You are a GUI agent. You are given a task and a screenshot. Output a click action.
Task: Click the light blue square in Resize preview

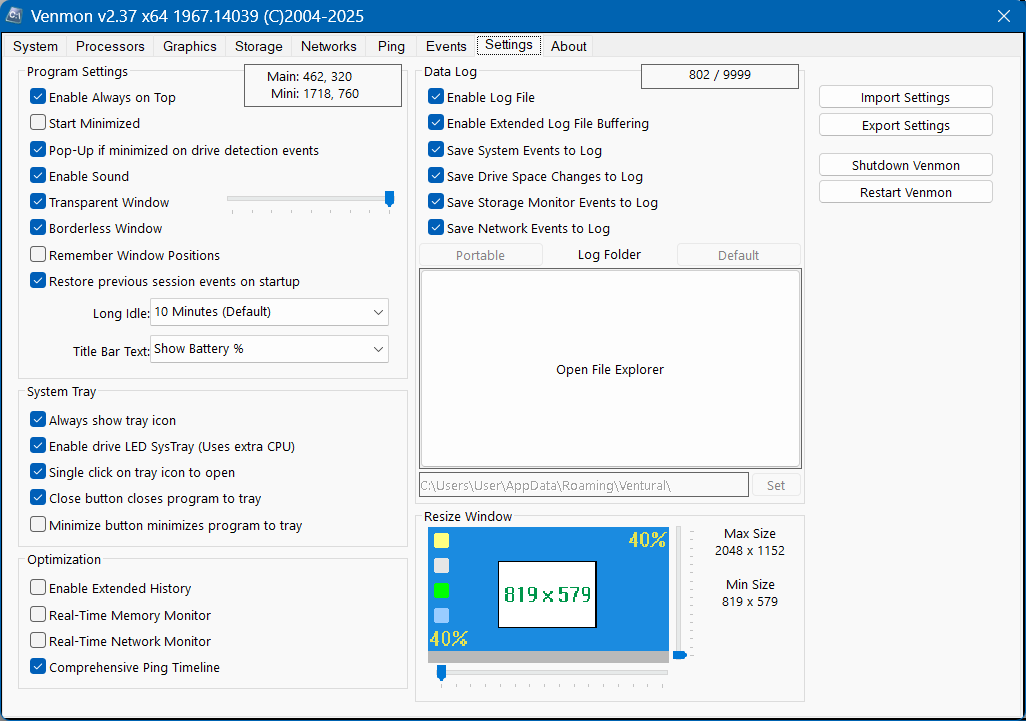point(442,615)
